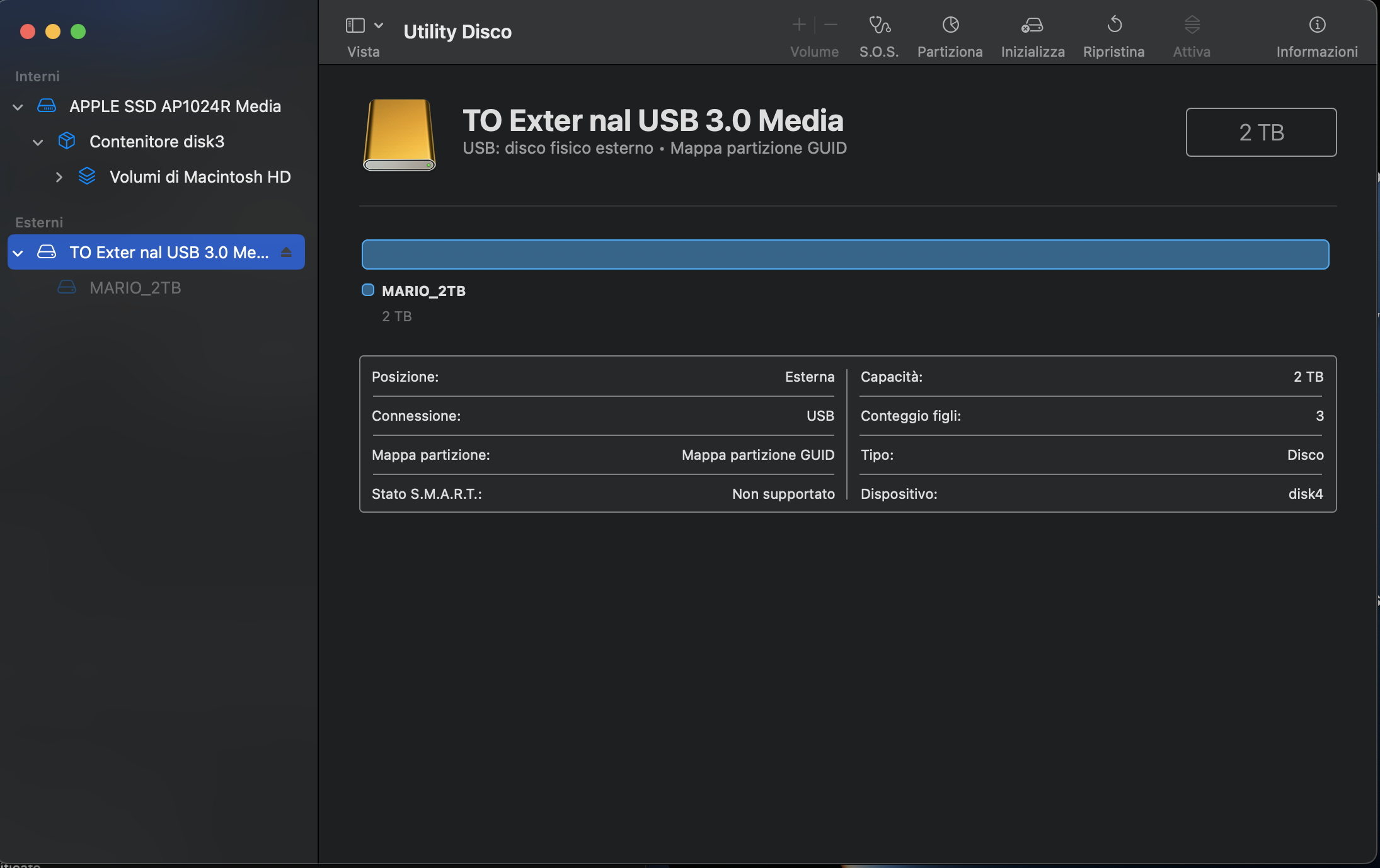Open the Vista dropdown chevron
Image resolution: width=1380 pixels, height=868 pixels.
379,25
